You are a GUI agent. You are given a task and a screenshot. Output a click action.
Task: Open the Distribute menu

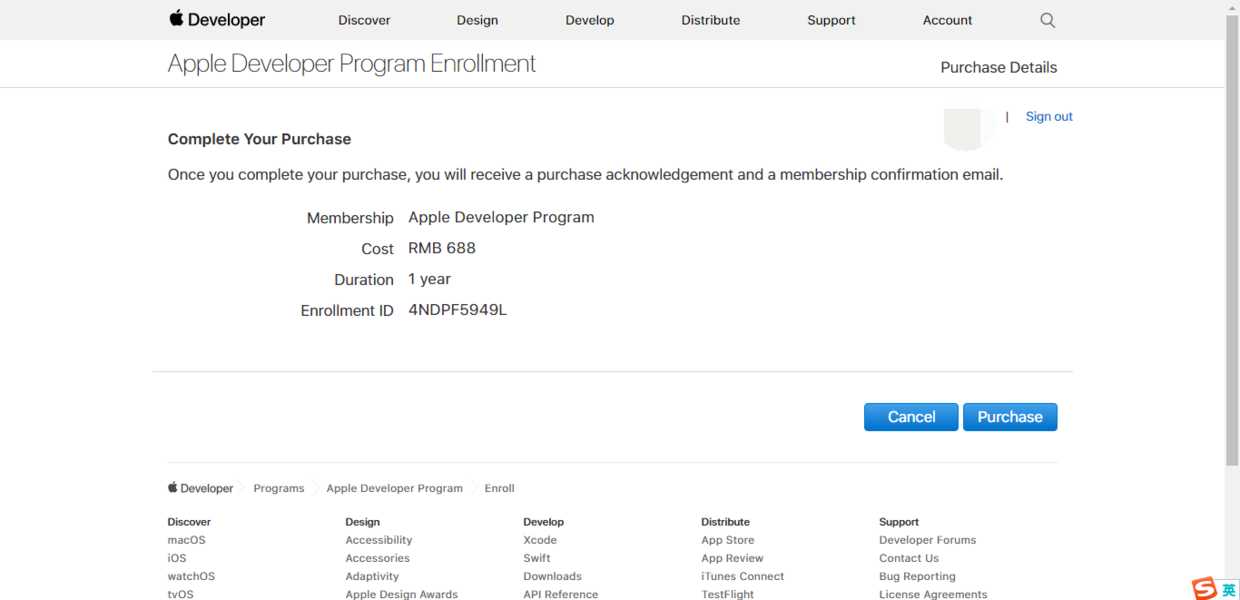(x=711, y=20)
